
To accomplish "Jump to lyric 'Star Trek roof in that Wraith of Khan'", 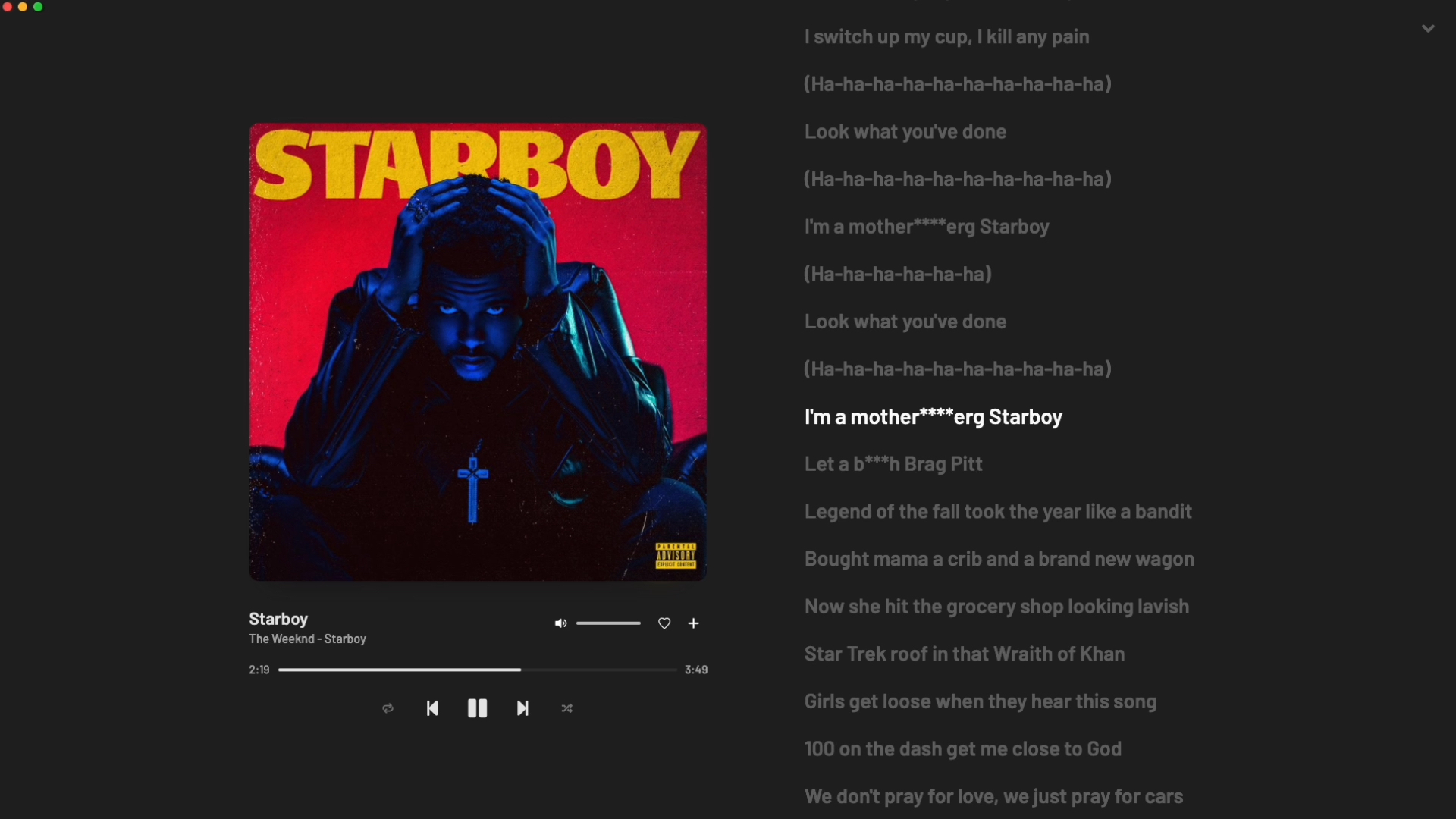I will click(965, 654).
